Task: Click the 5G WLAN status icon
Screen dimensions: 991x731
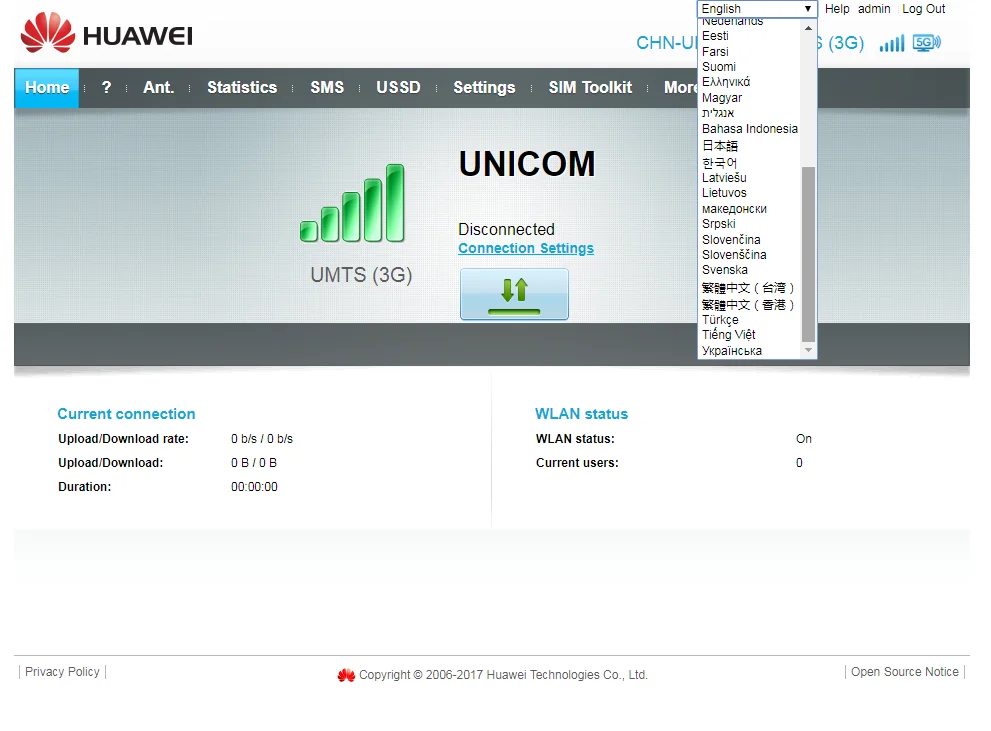Action: [927, 43]
